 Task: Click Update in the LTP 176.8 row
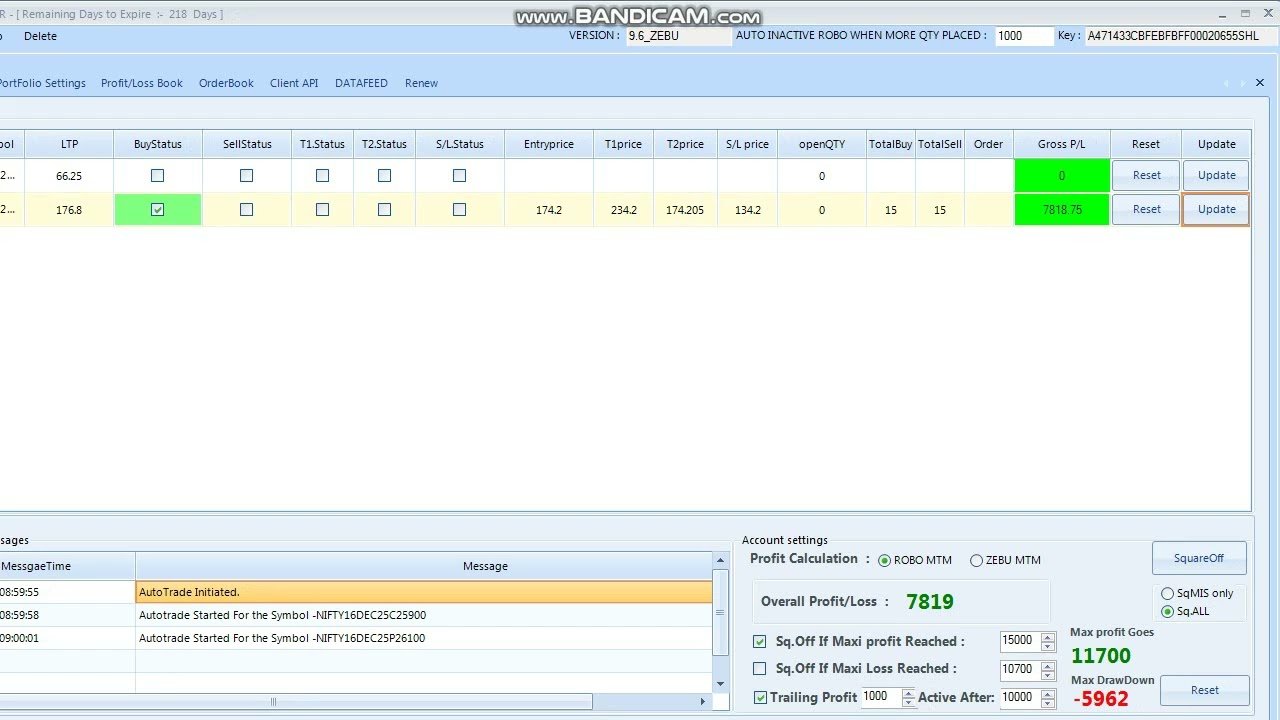pos(1216,209)
